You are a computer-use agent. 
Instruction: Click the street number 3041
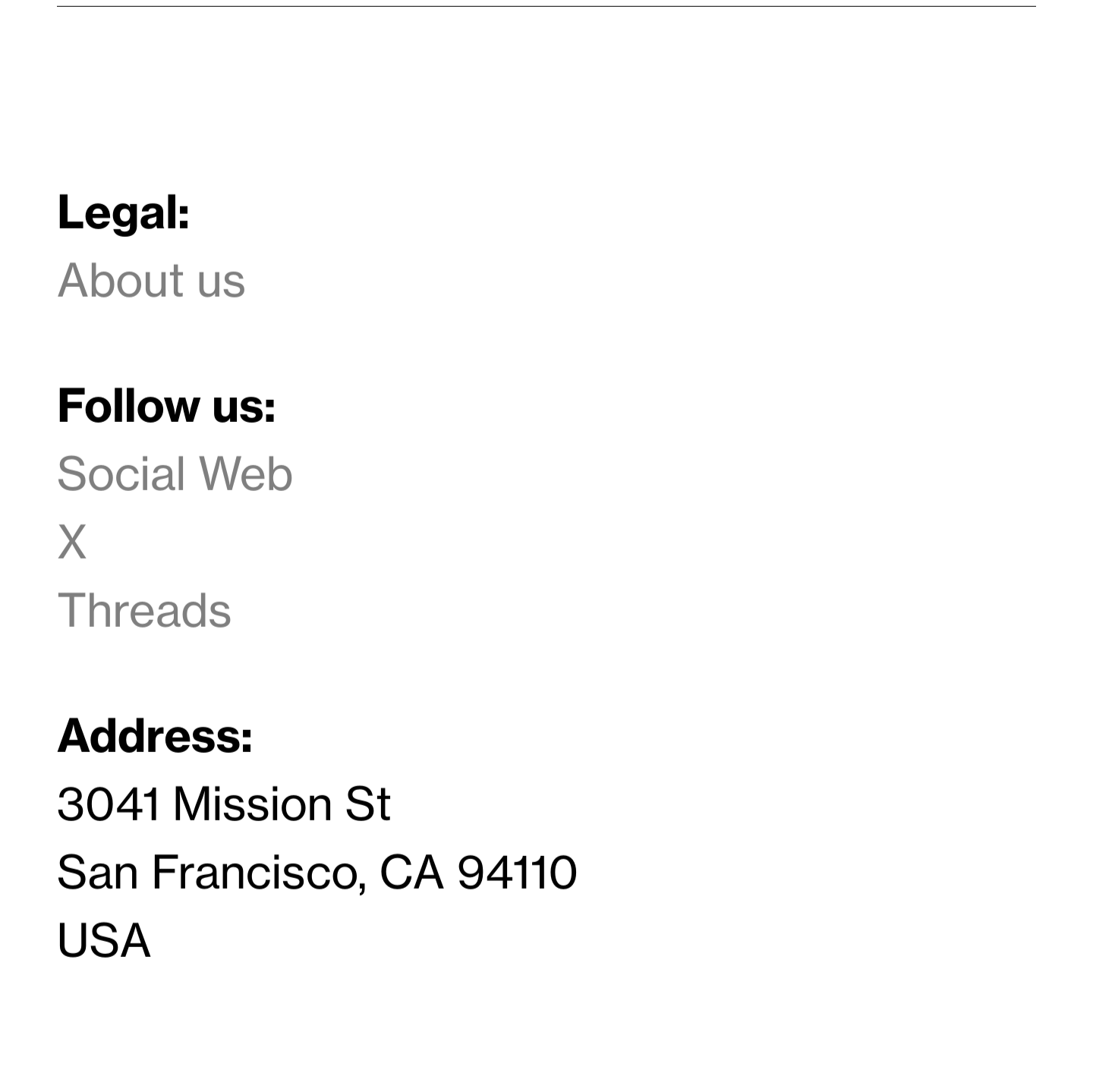tap(109, 804)
